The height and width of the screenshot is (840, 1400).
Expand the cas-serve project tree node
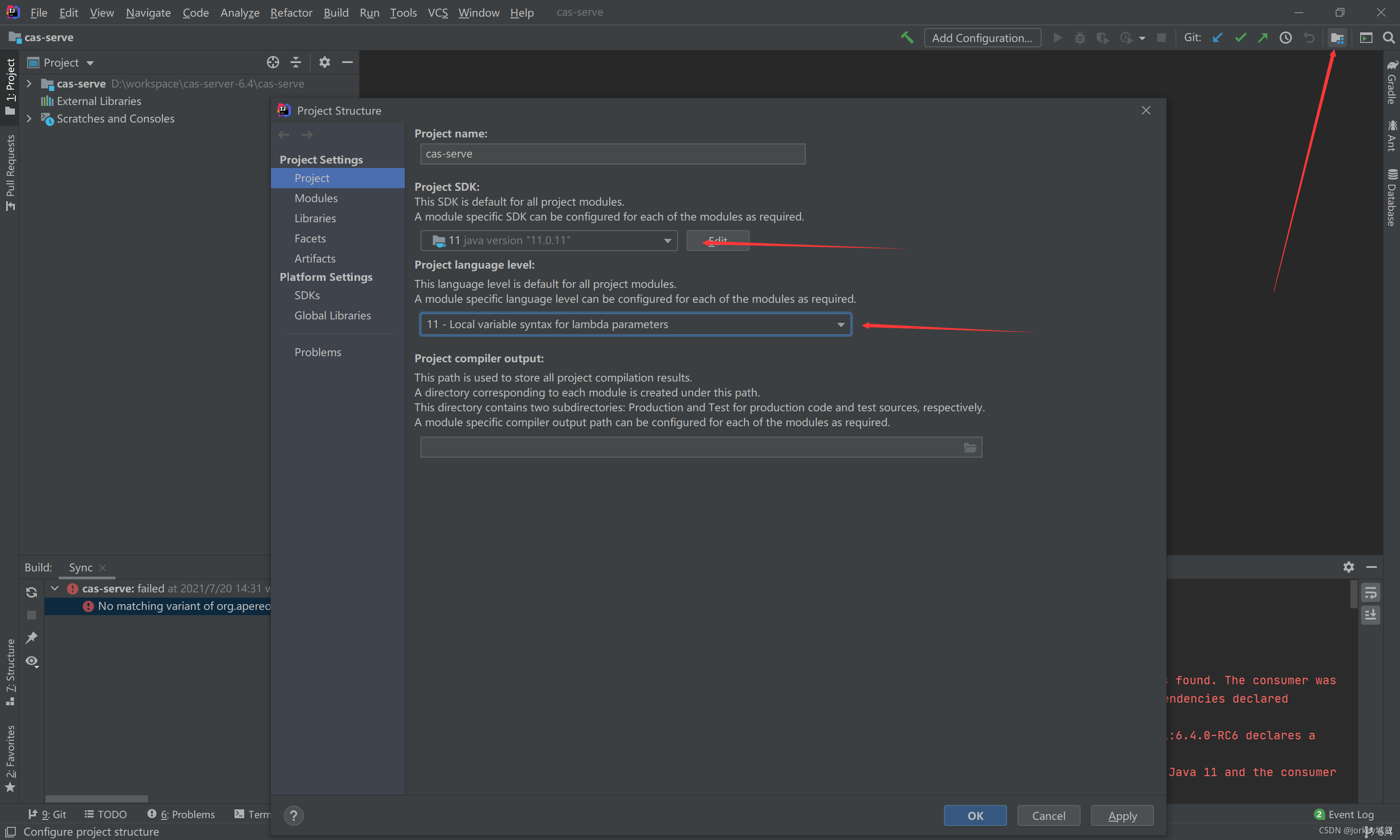coord(29,84)
